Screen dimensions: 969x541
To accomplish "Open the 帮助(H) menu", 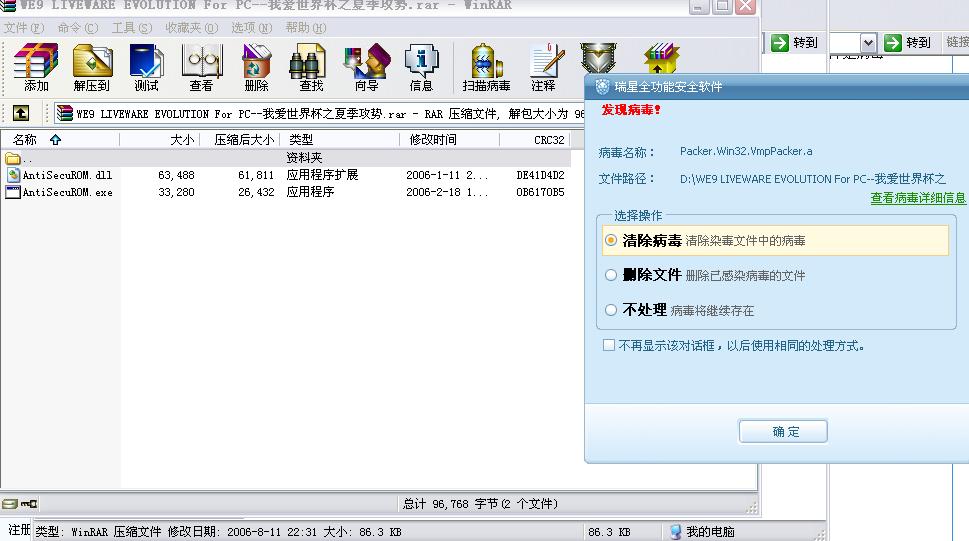I will [x=306, y=28].
